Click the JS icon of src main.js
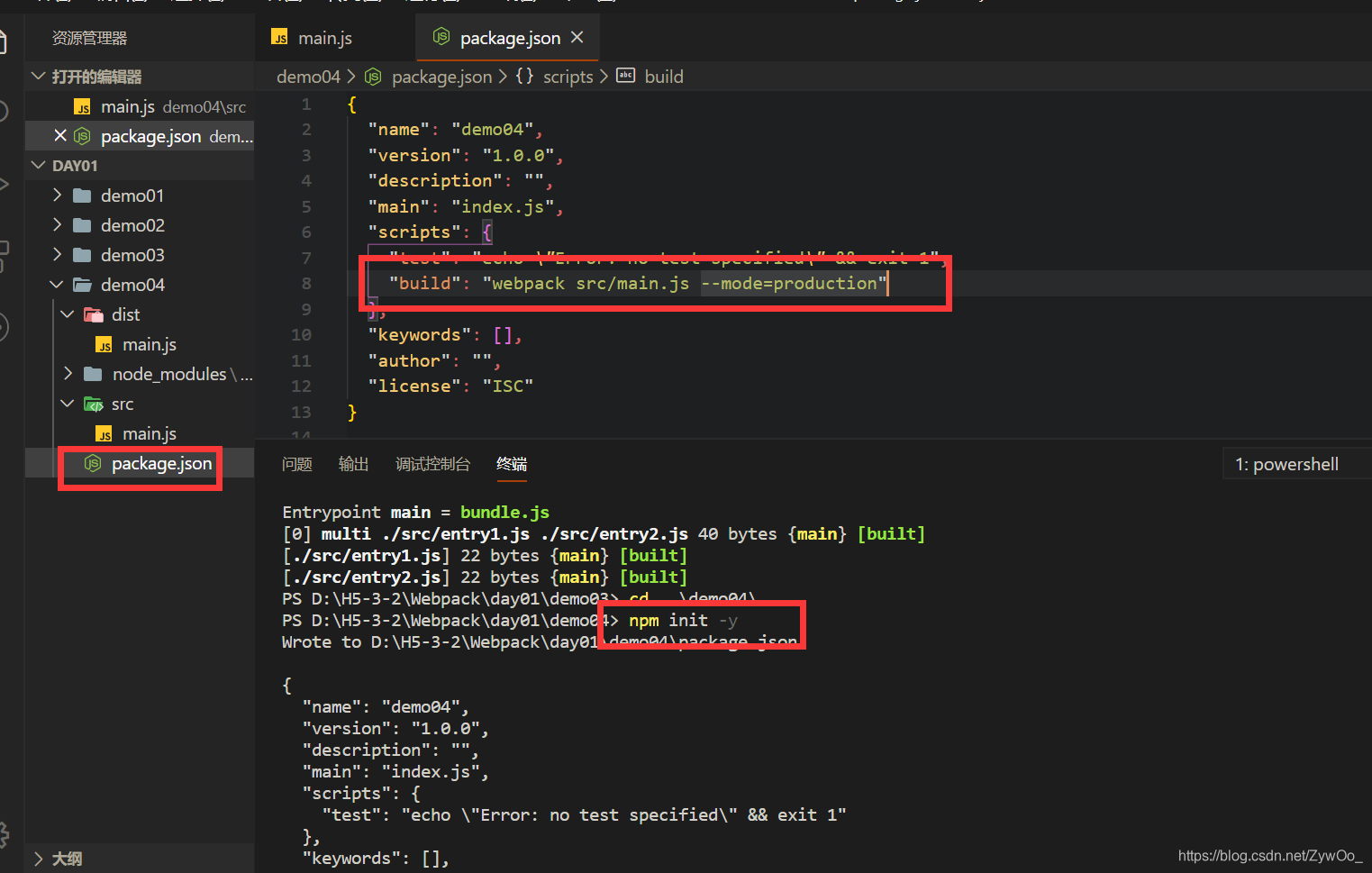 tap(104, 434)
